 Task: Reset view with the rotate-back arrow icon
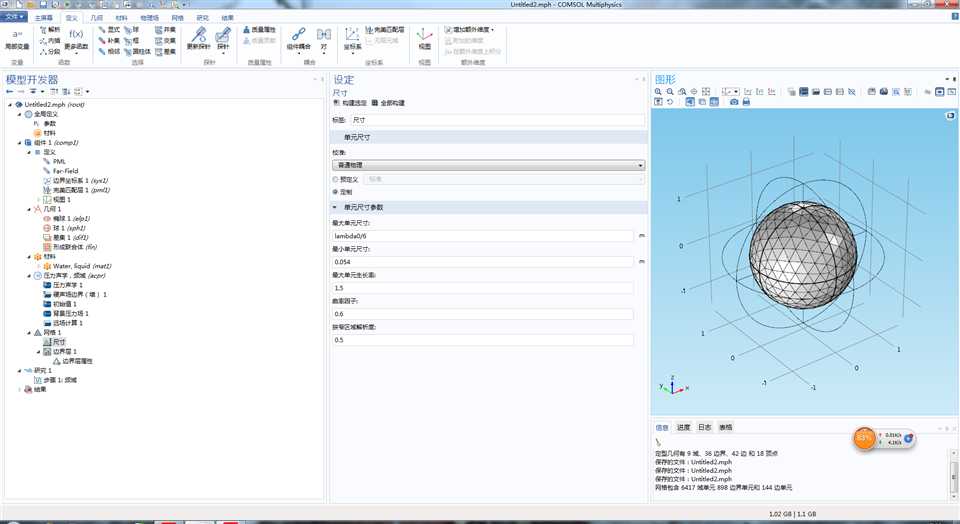coord(670,102)
